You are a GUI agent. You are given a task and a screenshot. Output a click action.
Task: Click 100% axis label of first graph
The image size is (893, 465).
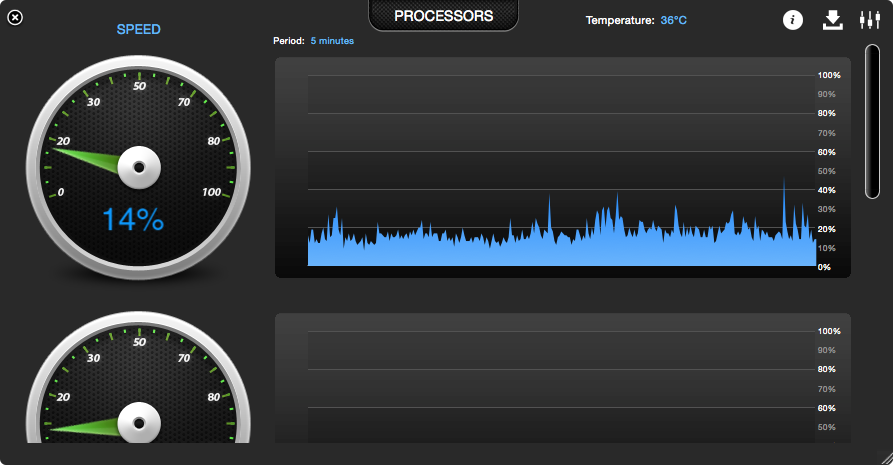pyautogui.click(x=829, y=75)
